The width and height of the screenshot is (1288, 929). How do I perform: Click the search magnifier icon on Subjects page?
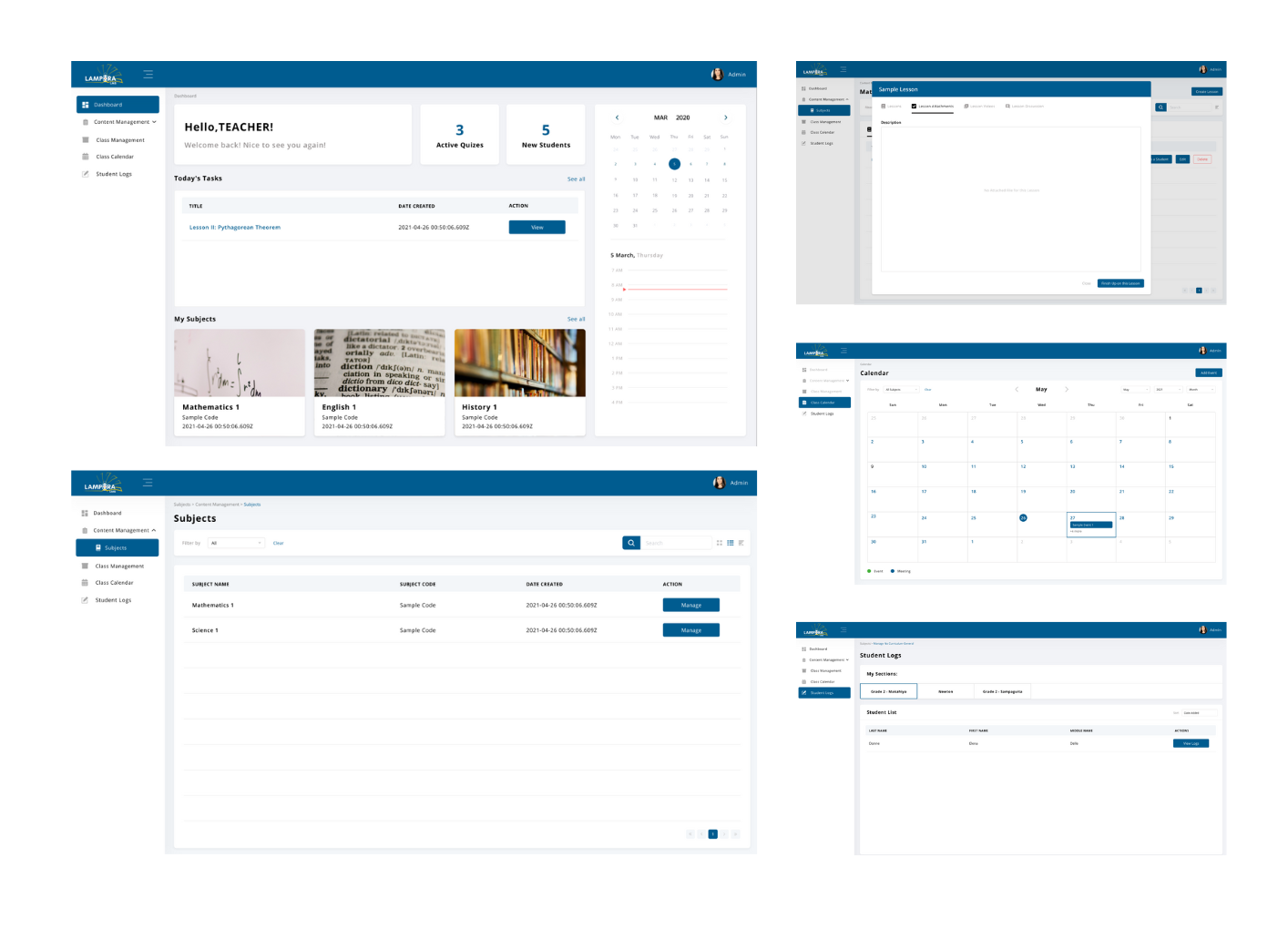[630, 543]
